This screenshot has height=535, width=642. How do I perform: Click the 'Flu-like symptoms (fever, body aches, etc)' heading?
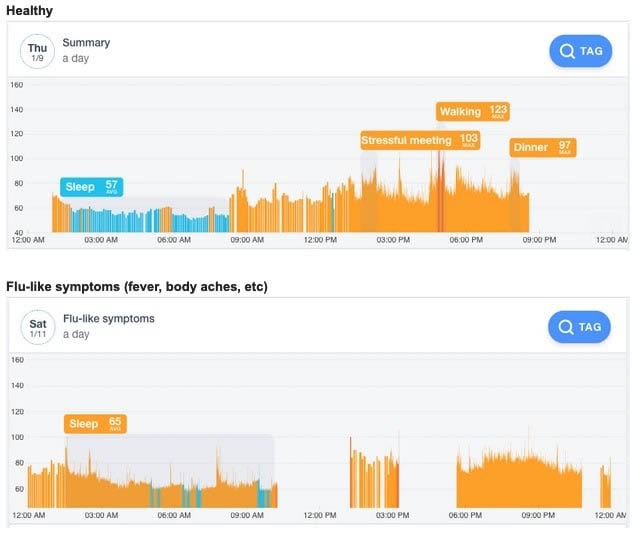pos(137,287)
